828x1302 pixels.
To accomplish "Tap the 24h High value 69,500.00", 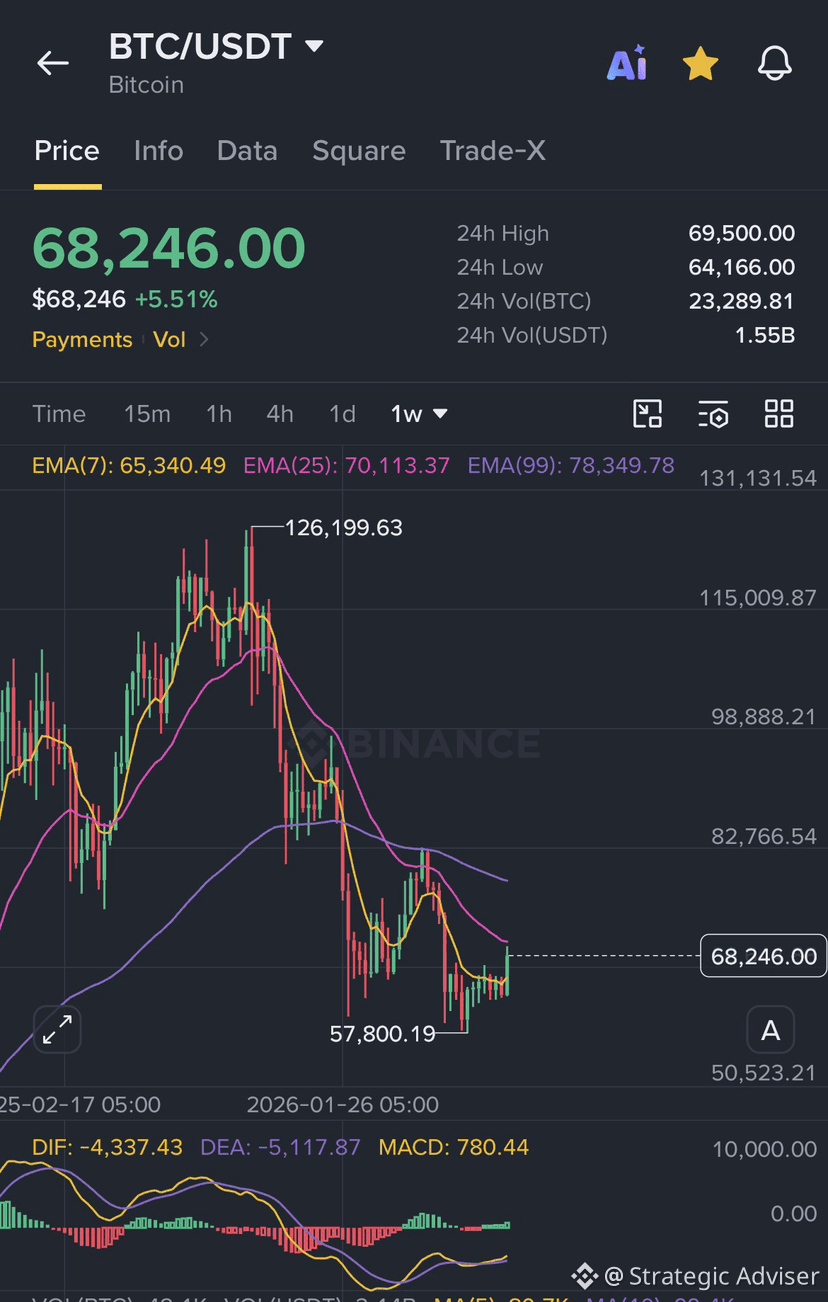I will [x=742, y=233].
